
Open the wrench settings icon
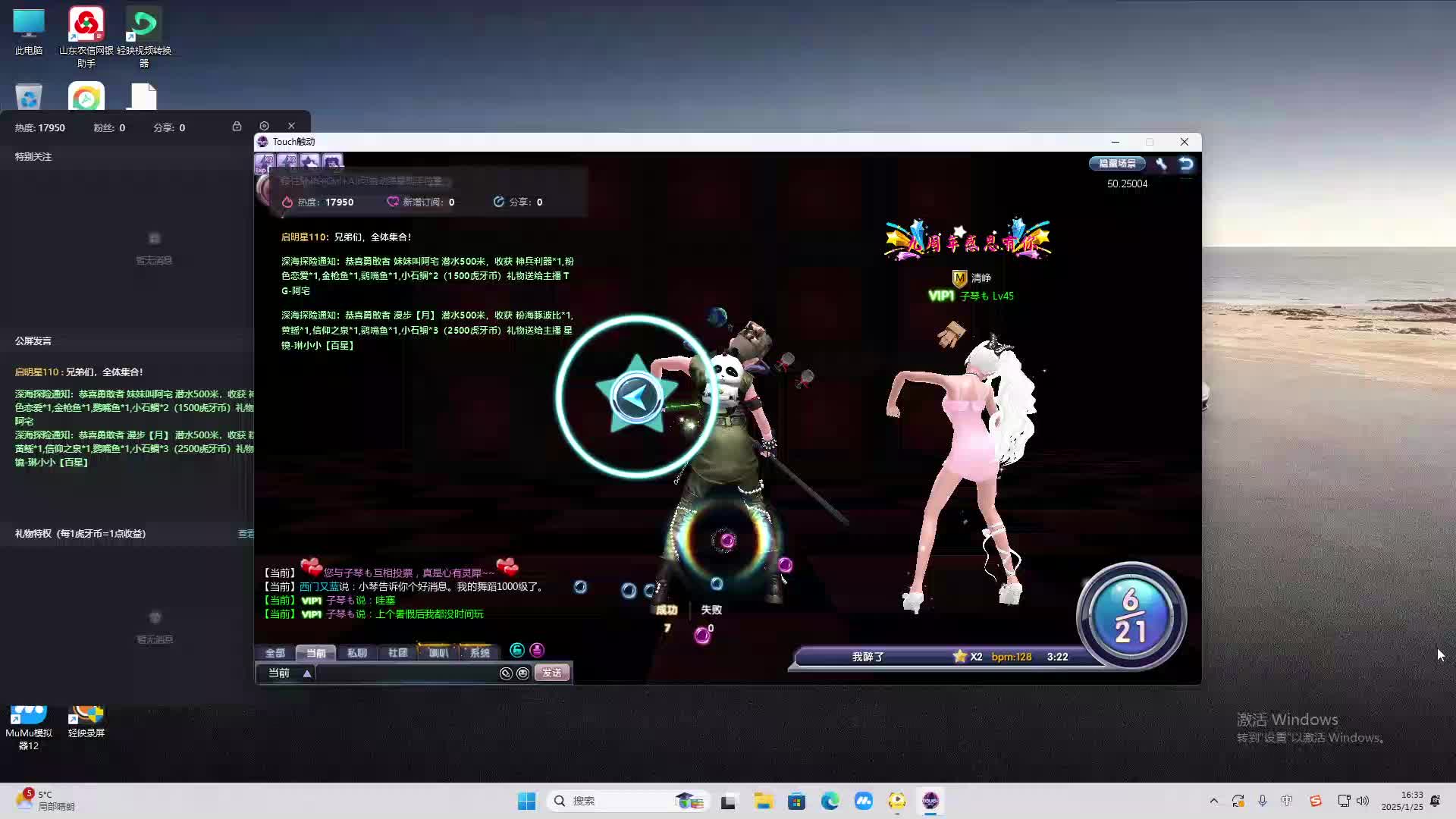[x=1161, y=163]
